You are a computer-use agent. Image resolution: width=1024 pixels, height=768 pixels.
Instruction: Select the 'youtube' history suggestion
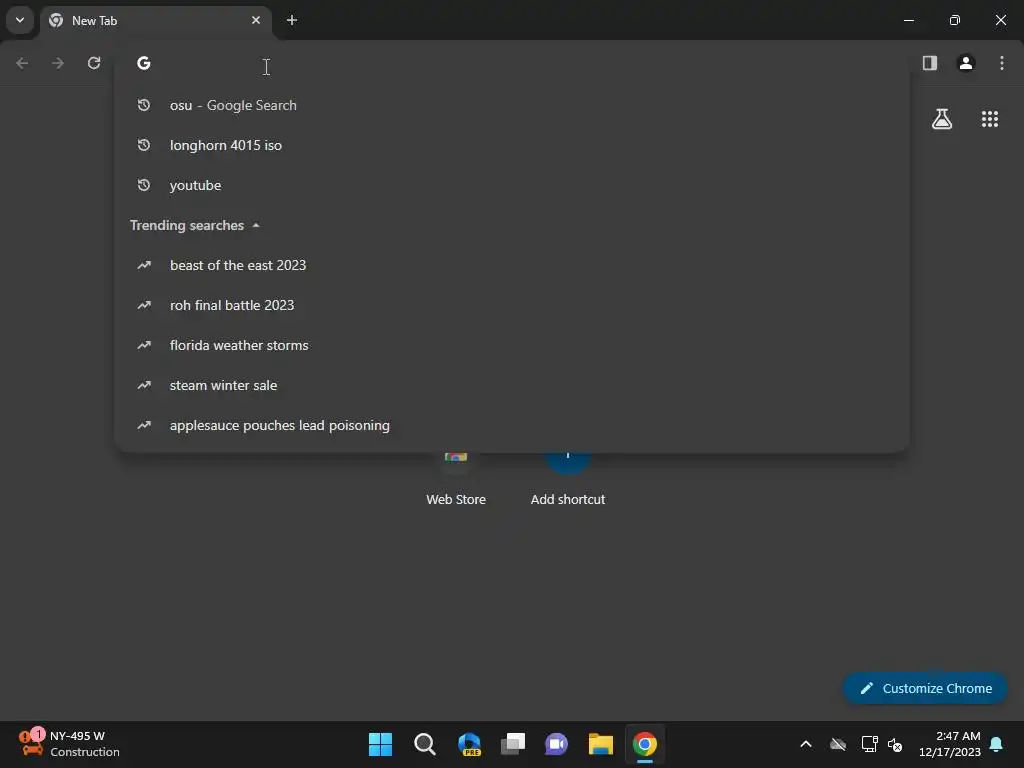click(511, 185)
